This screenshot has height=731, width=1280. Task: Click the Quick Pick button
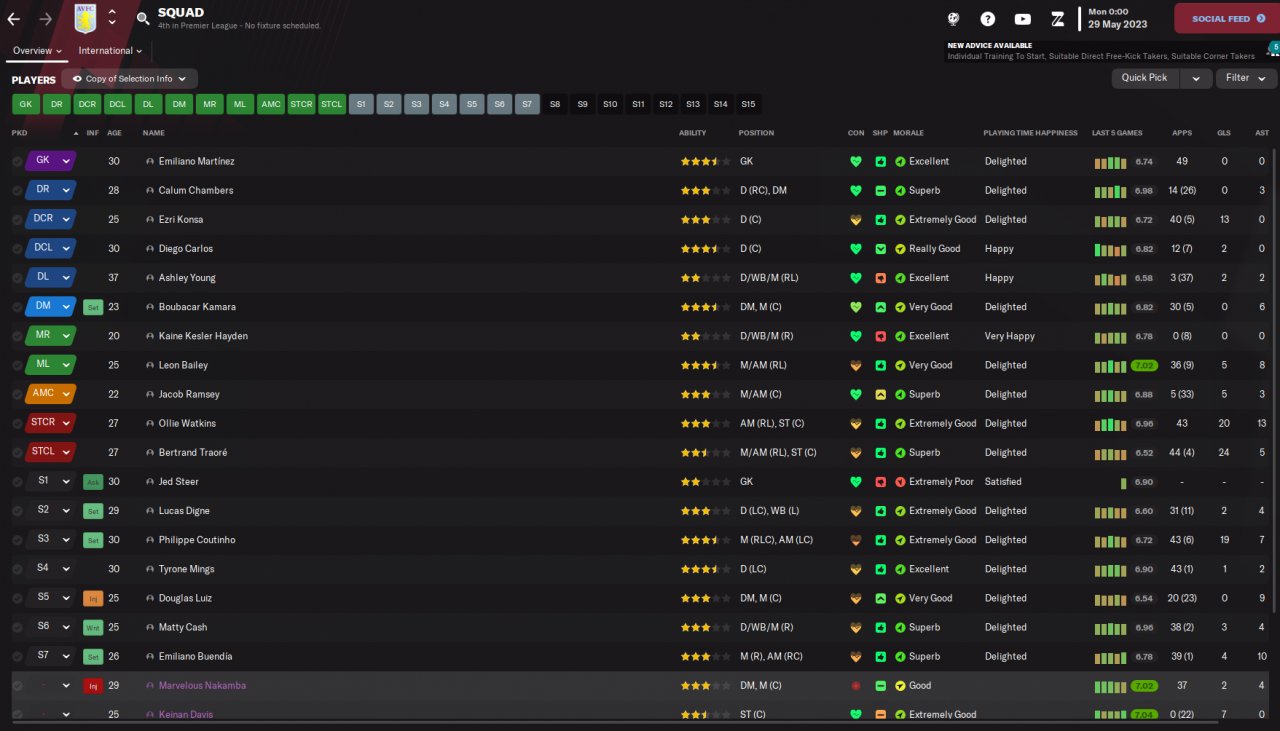(x=1145, y=78)
